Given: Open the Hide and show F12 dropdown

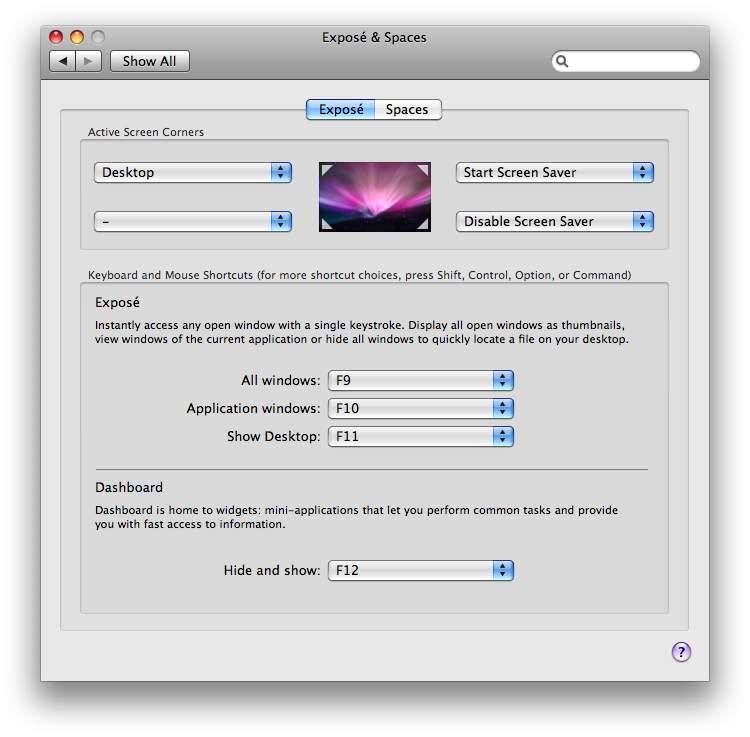Looking at the screenshot, I should click(421, 570).
